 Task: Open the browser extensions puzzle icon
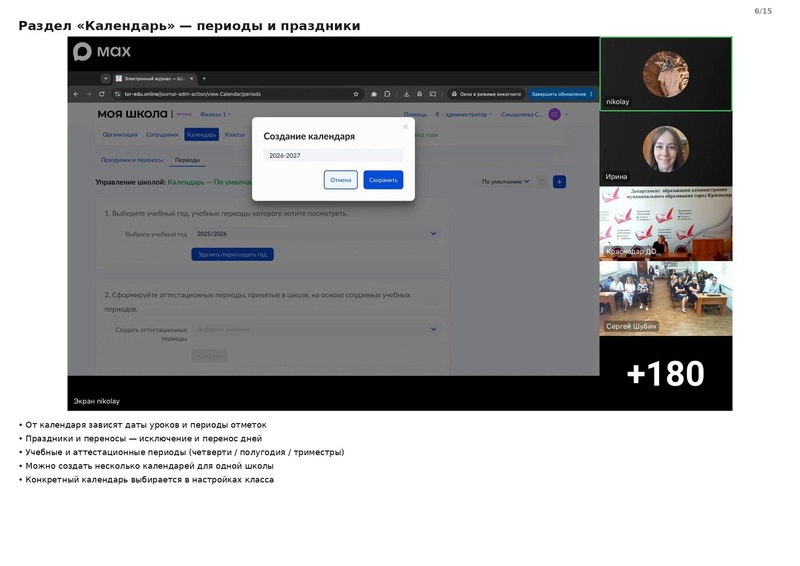(x=387, y=94)
